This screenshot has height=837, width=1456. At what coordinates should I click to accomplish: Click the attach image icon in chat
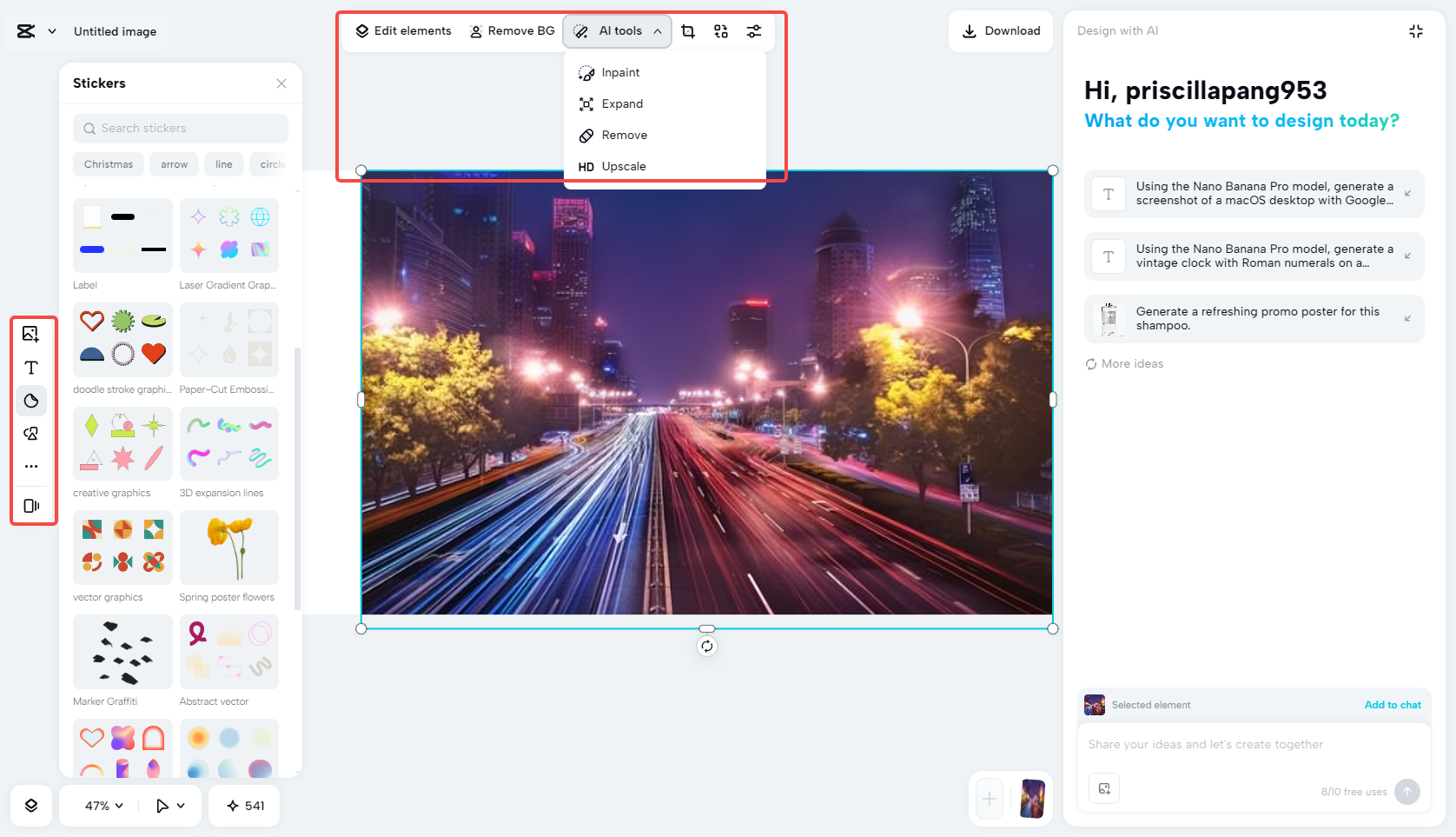click(1104, 788)
